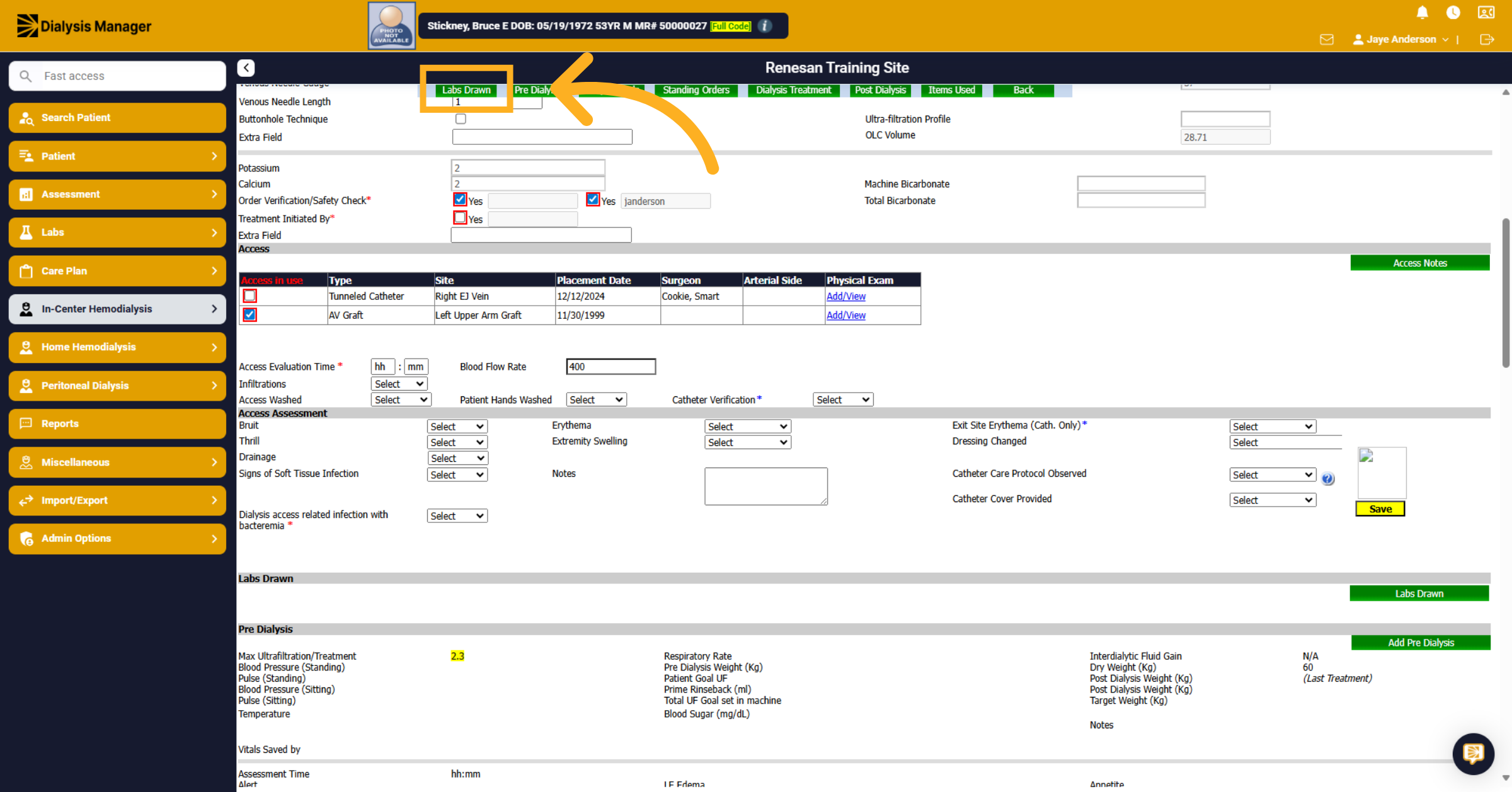Toggle Order Verification Yes checkbox beside janderson
This screenshot has height=792, width=1512.
[x=593, y=200]
